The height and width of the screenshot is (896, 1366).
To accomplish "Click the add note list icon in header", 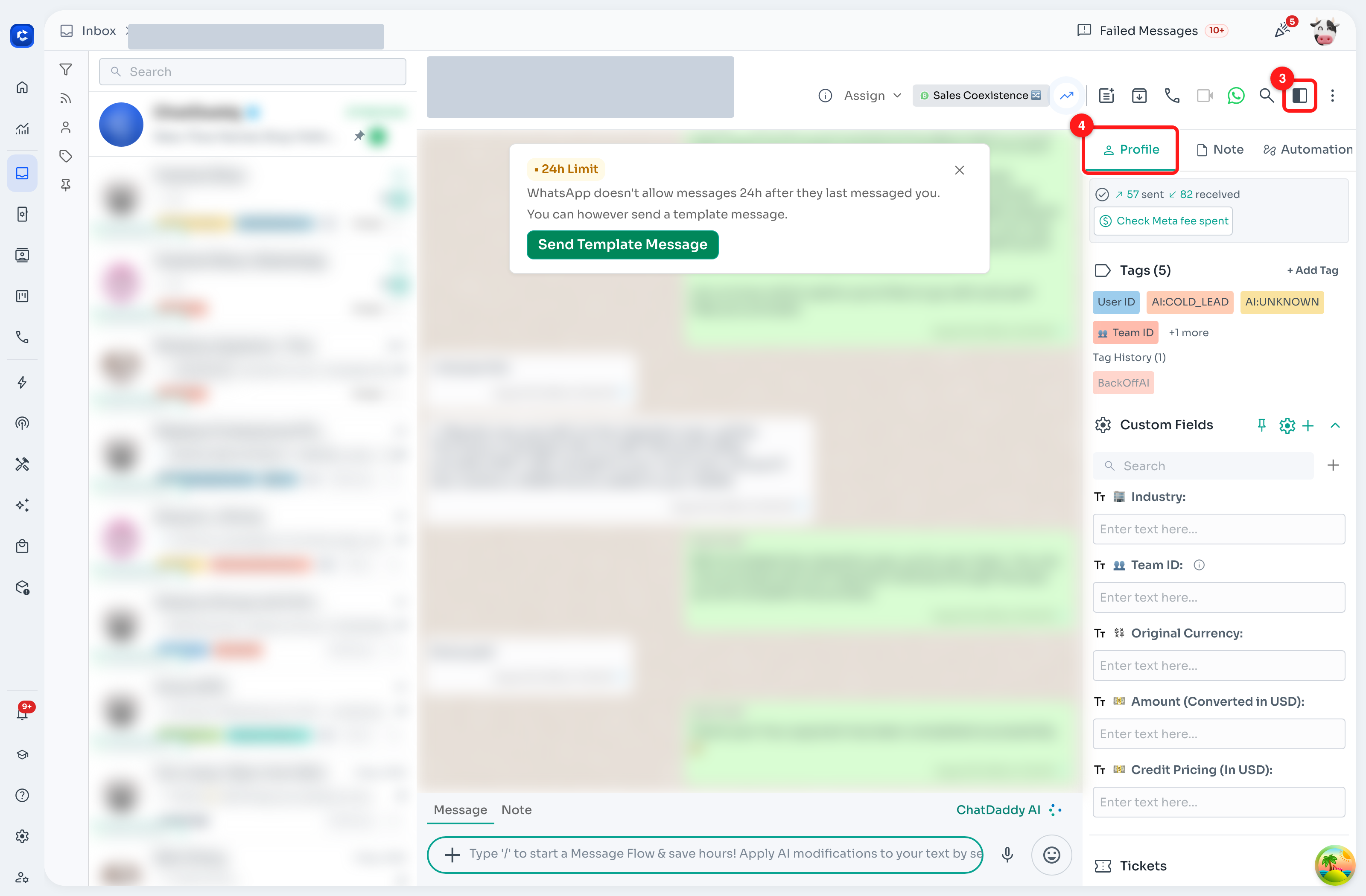I will click(1106, 95).
